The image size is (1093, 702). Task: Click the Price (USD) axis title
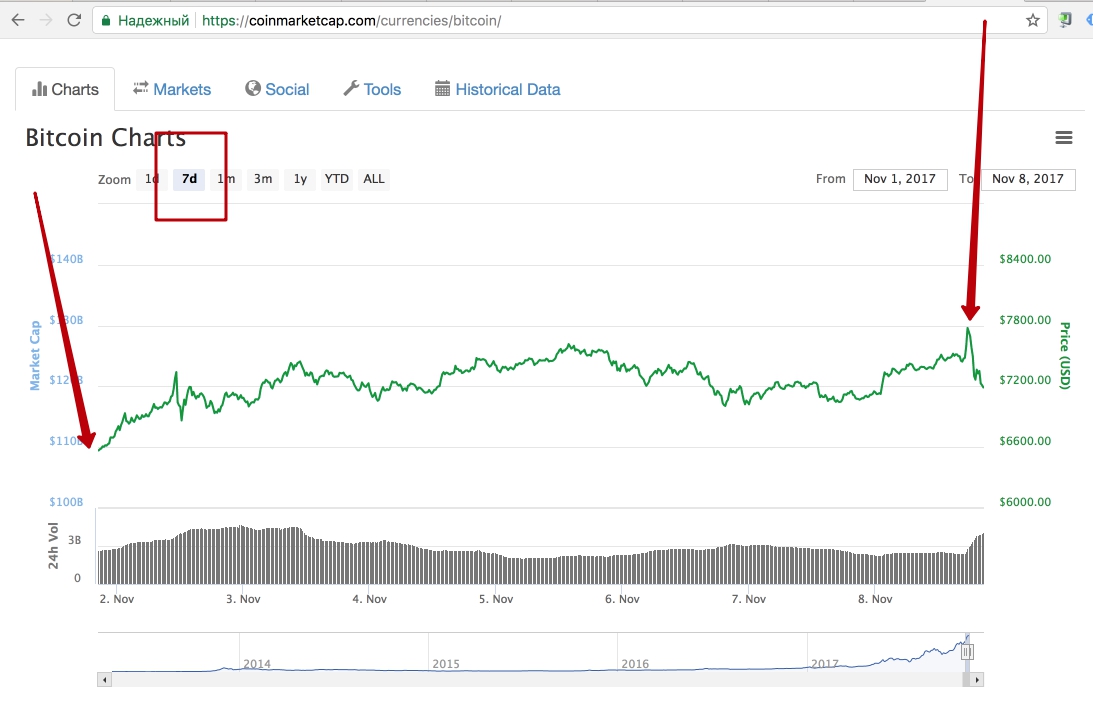pyautogui.click(x=1064, y=356)
